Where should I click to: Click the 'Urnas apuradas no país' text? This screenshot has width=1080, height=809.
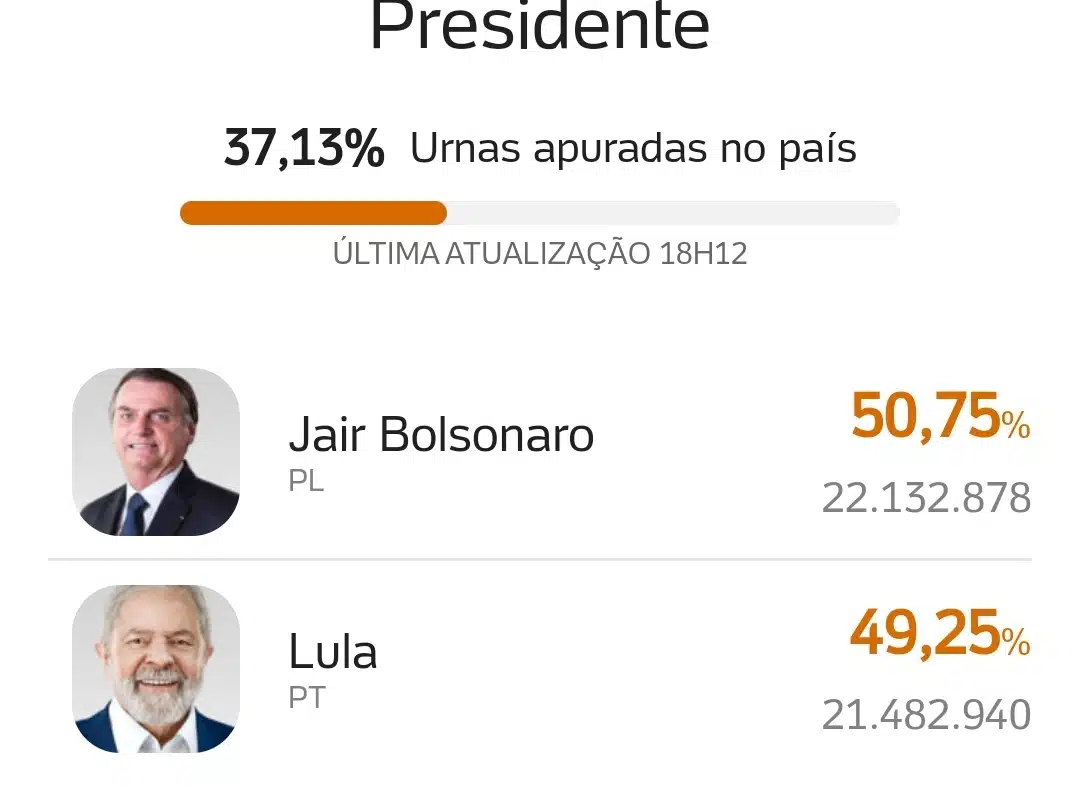pyautogui.click(x=633, y=148)
